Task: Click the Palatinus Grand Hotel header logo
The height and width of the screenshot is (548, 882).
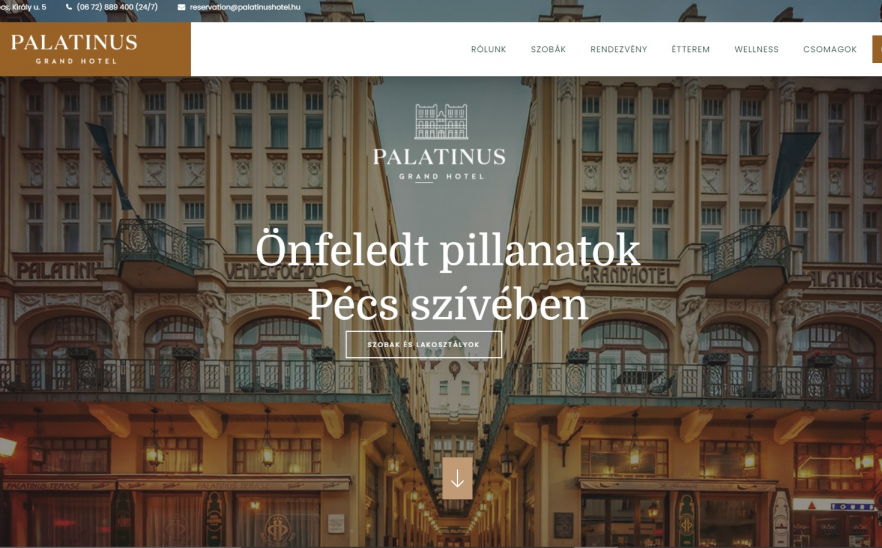Action: coord(95,49)
